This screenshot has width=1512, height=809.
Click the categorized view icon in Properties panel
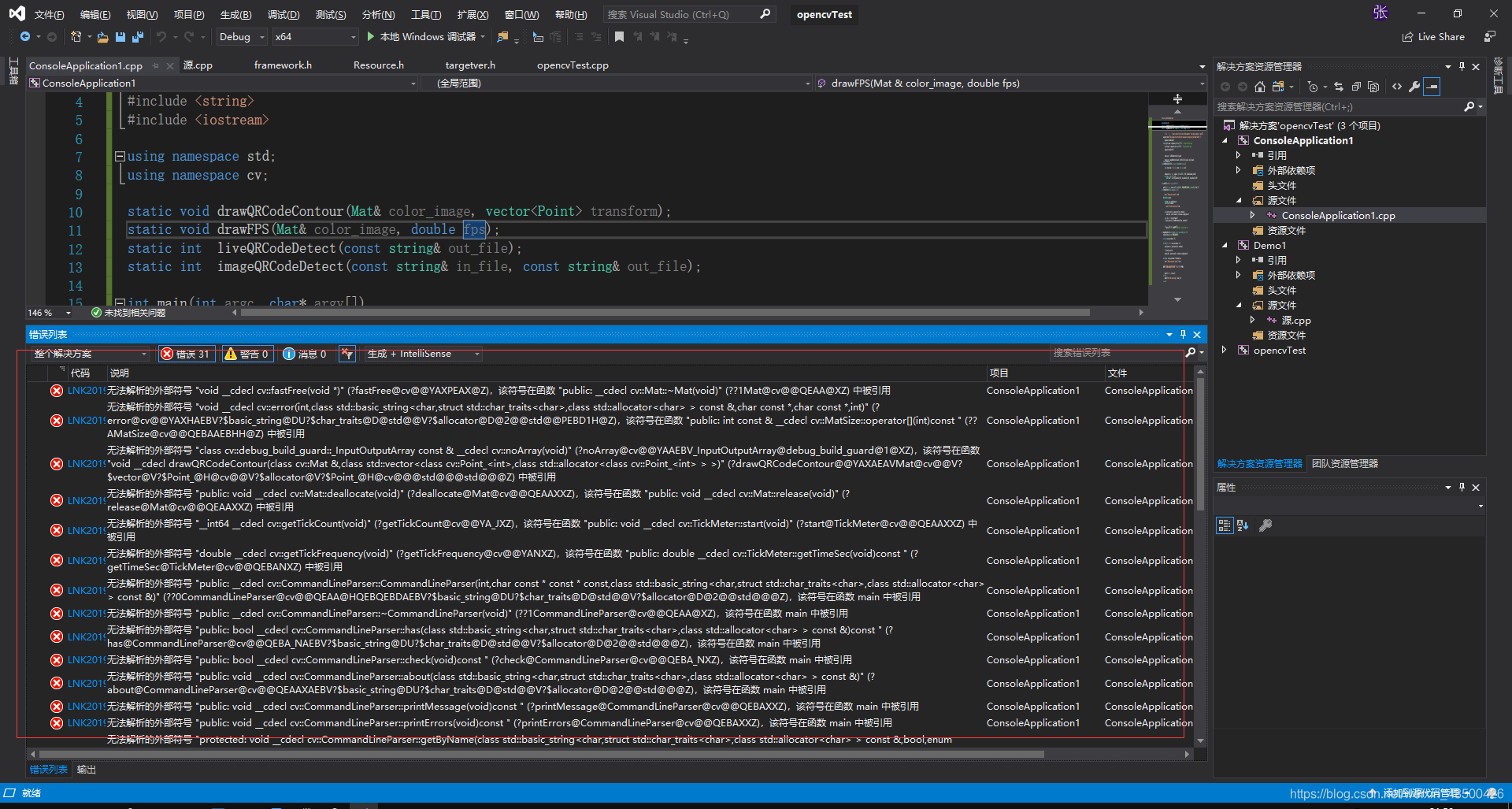pos(1225,525)
